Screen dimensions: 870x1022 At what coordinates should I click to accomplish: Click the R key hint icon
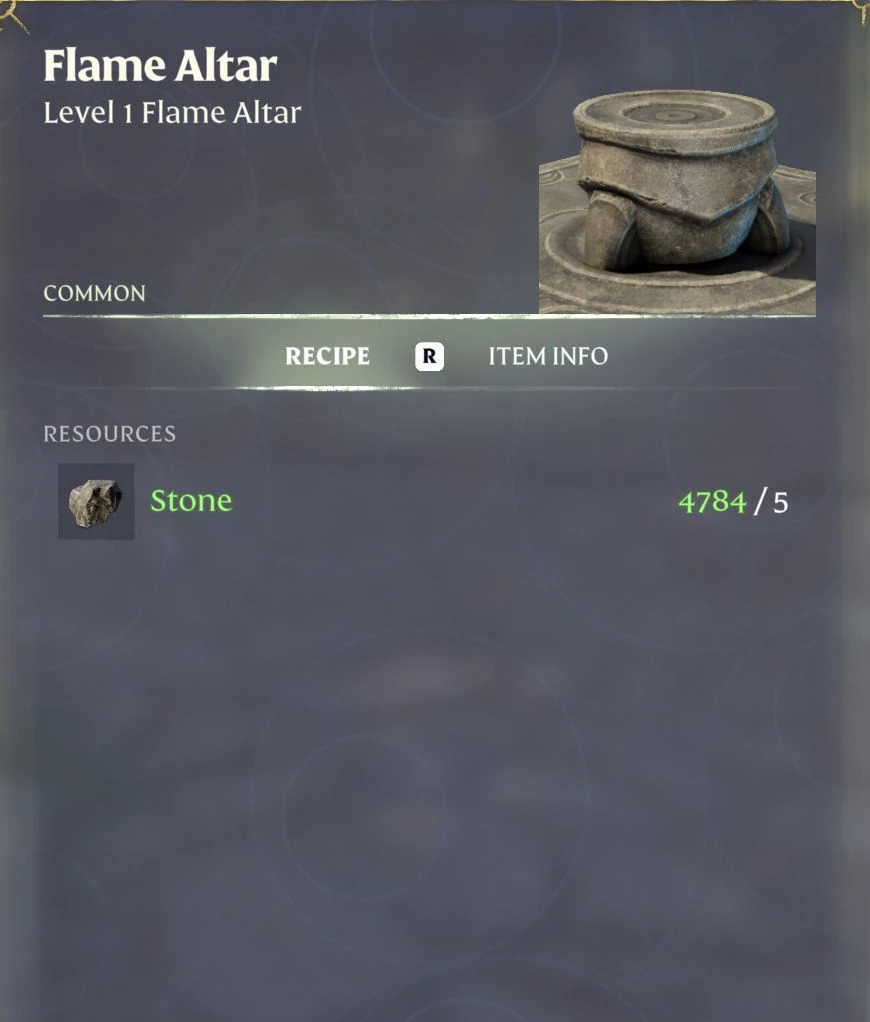pyautogui.click(x=429, y=356)
